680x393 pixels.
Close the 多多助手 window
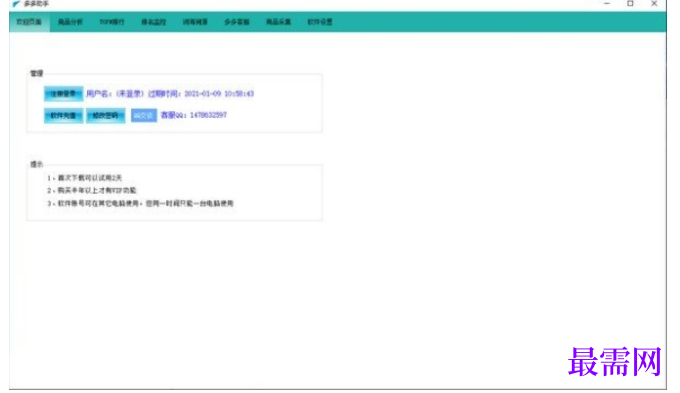tap(654, 4)
